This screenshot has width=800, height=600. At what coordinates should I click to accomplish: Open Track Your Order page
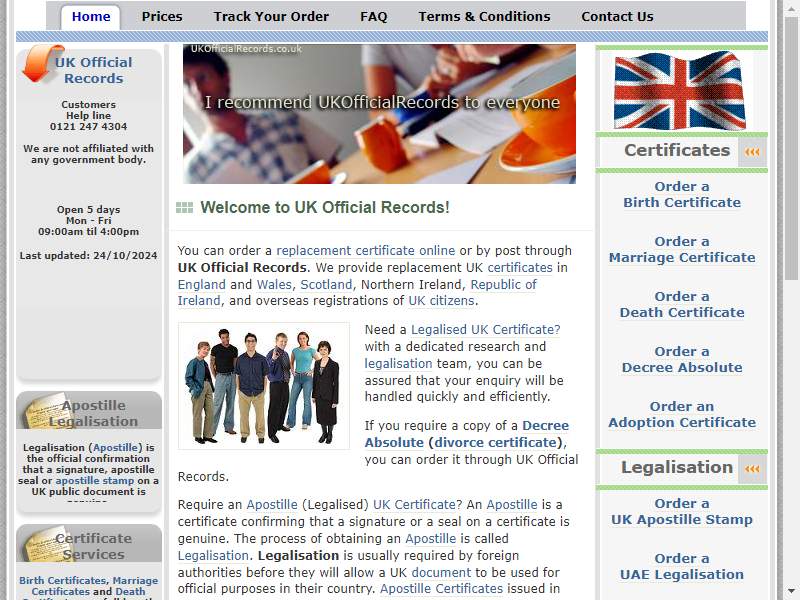pyautogui.click(x=271, y=17)
